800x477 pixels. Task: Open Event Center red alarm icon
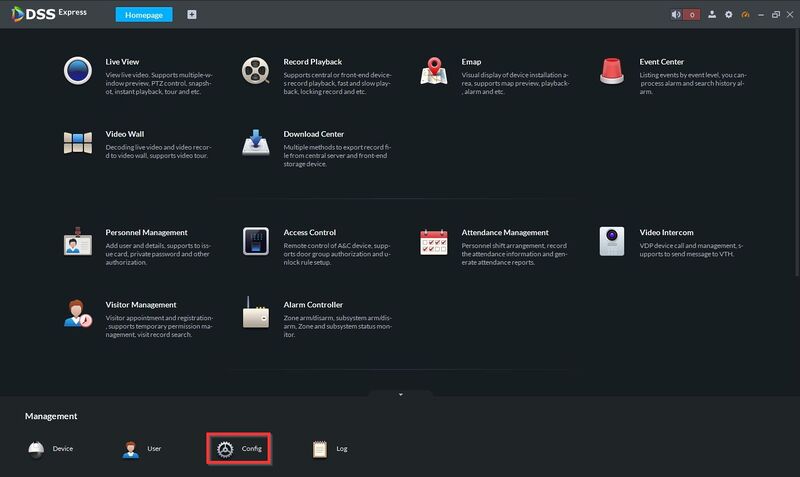click(612, 71)
